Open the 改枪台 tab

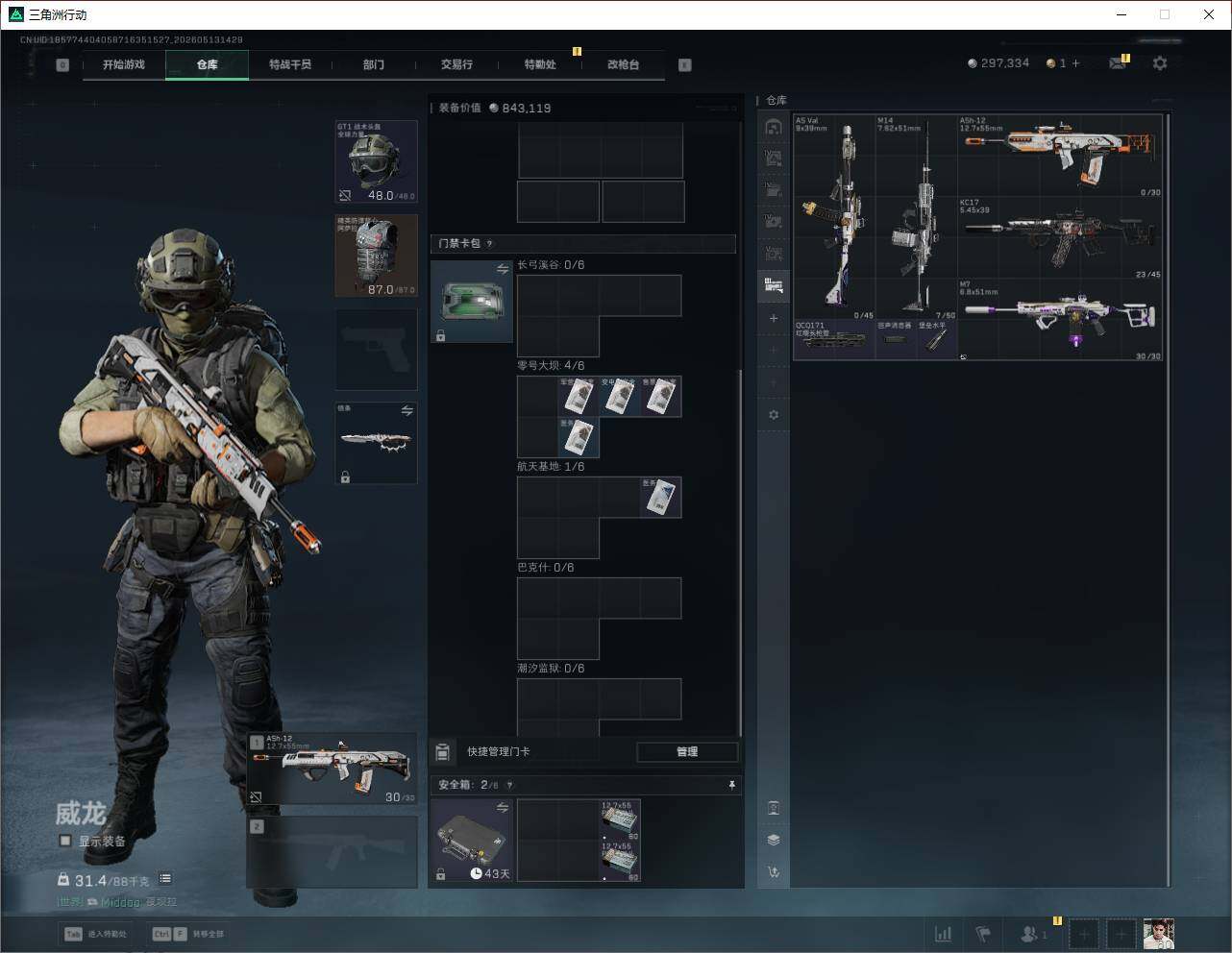coord(623,64)
